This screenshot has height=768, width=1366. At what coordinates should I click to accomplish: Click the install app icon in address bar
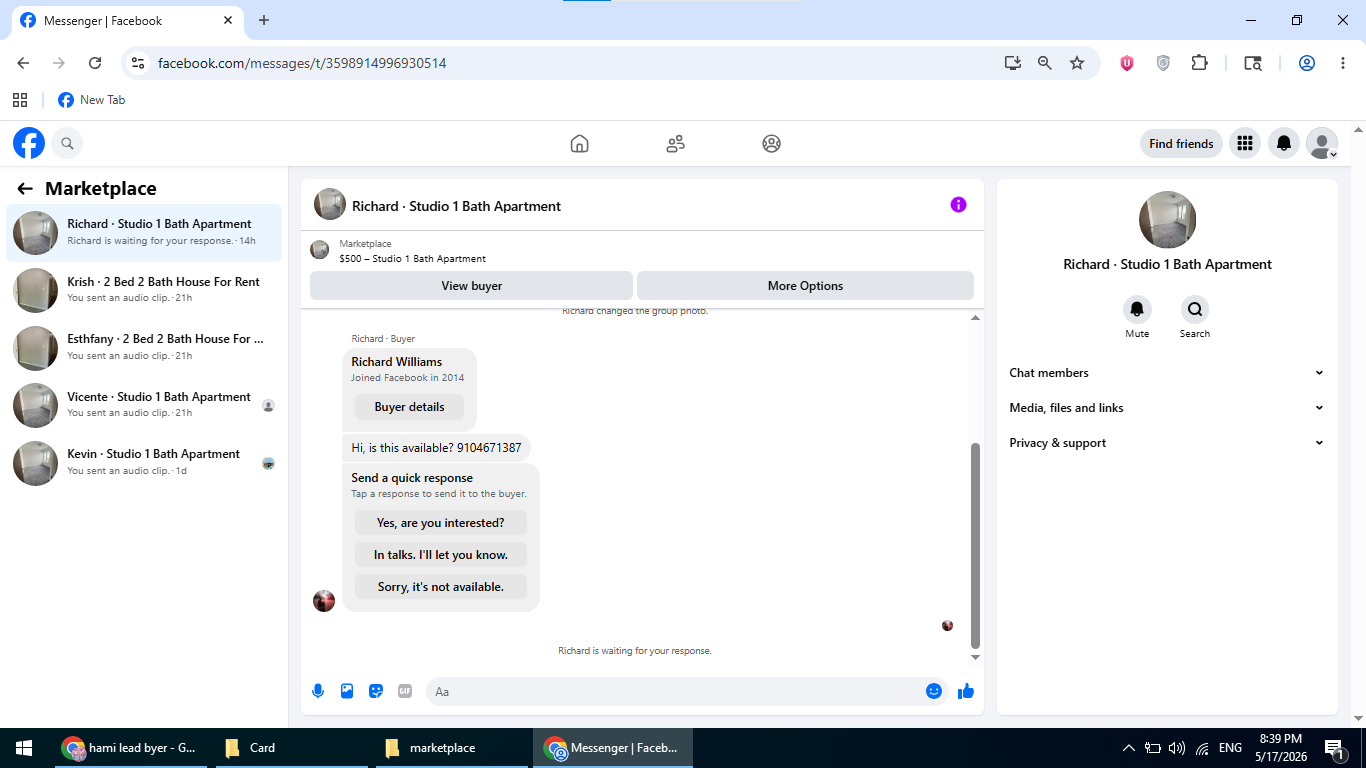coord(1013,63)
